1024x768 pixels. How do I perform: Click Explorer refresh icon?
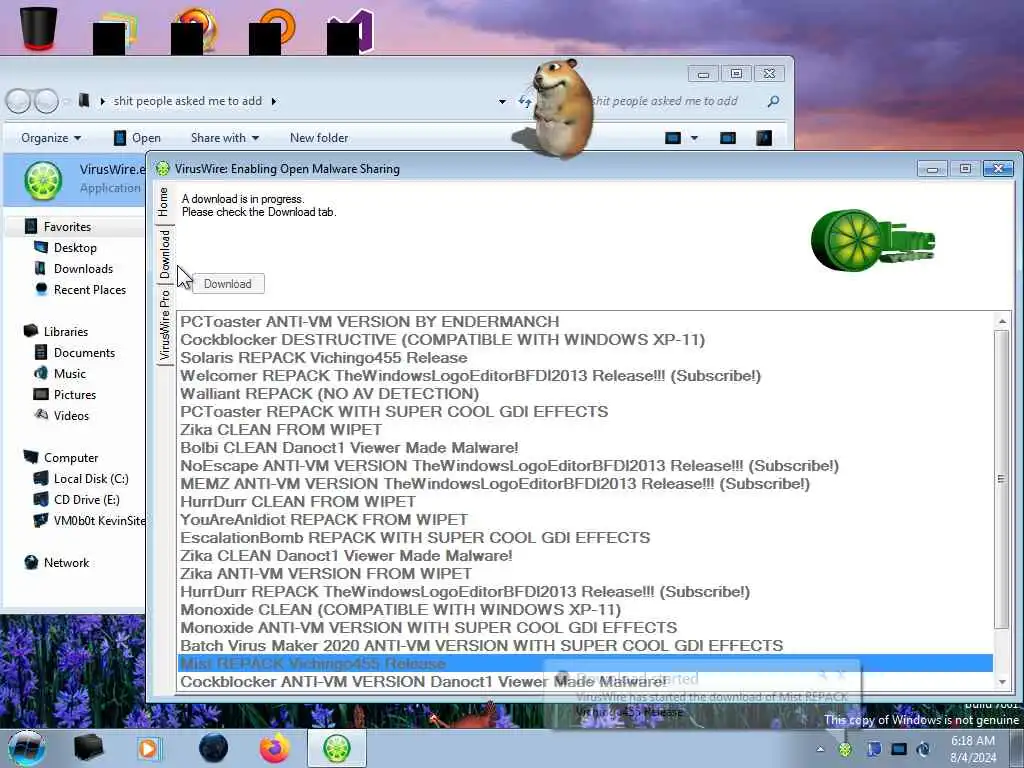click(x=524, y=101)
